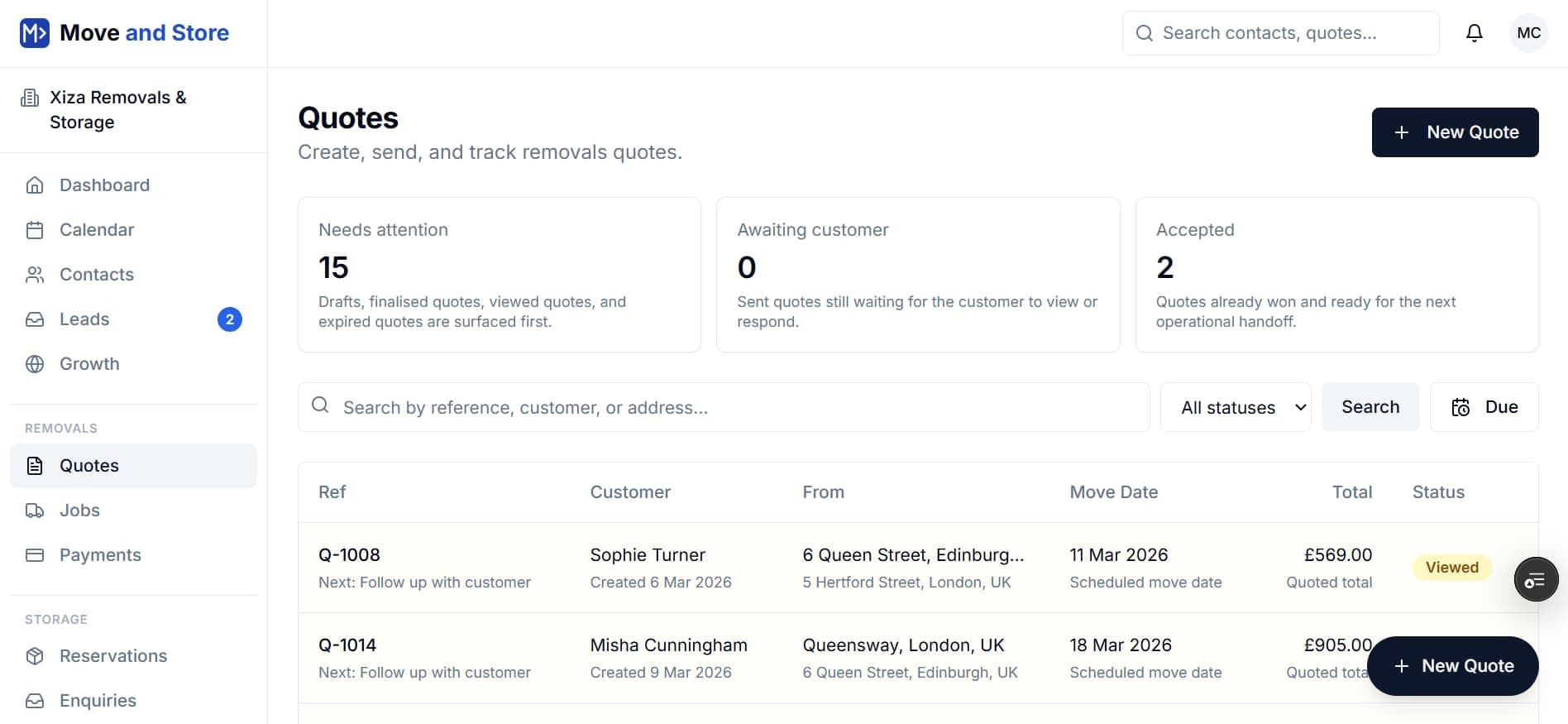This screenshot has width=1568, height=724.
Task: Click move date 18 Mar 2026
Action: (1121, 645)
